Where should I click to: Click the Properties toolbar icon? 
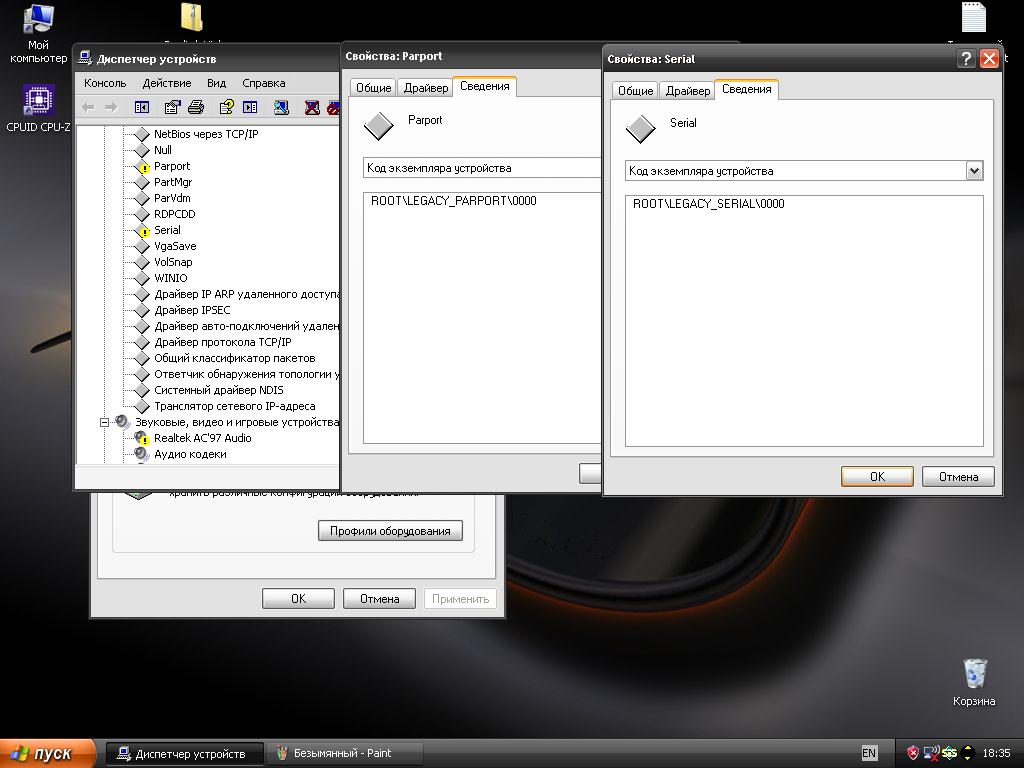pyautogui.click(x=172, y=107)
